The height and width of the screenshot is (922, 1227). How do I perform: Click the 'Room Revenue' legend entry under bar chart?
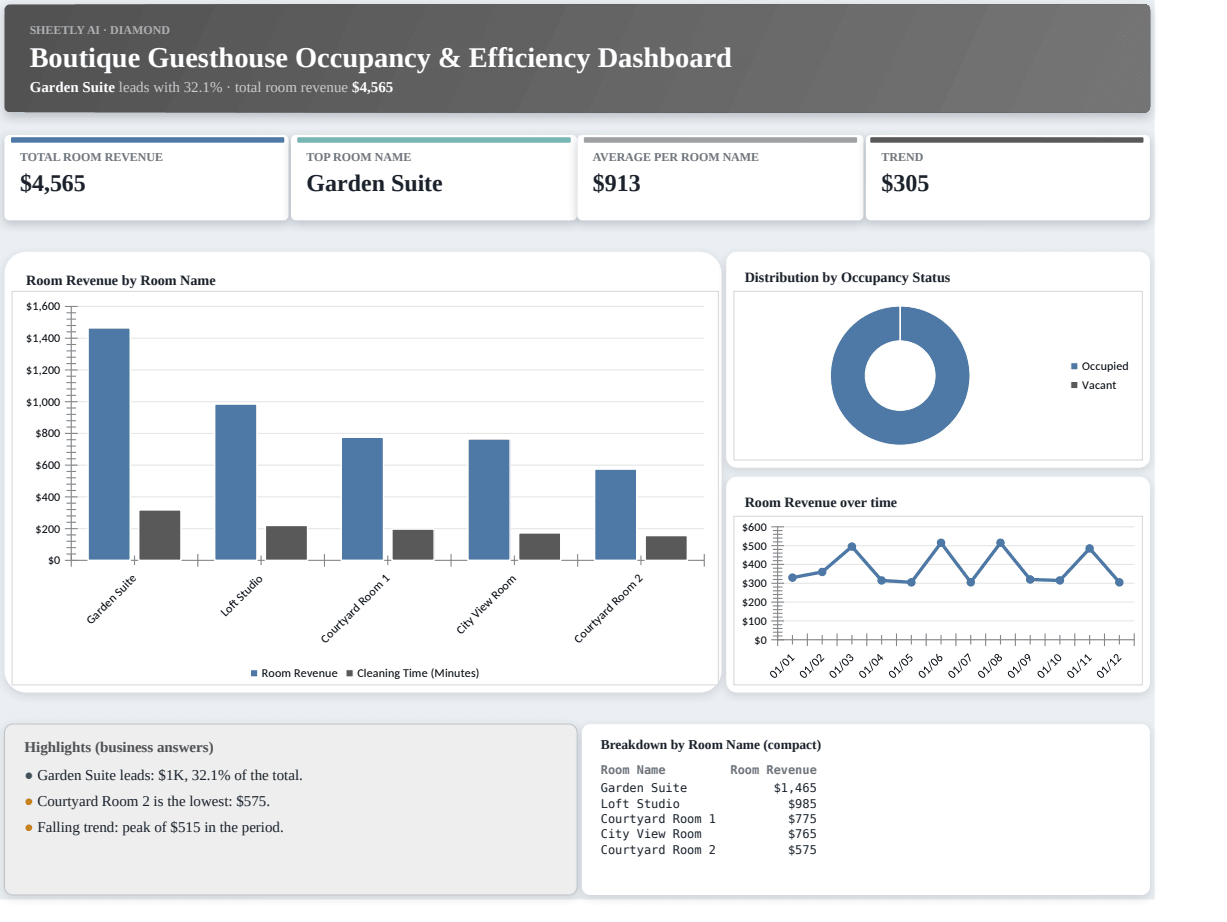294,673
